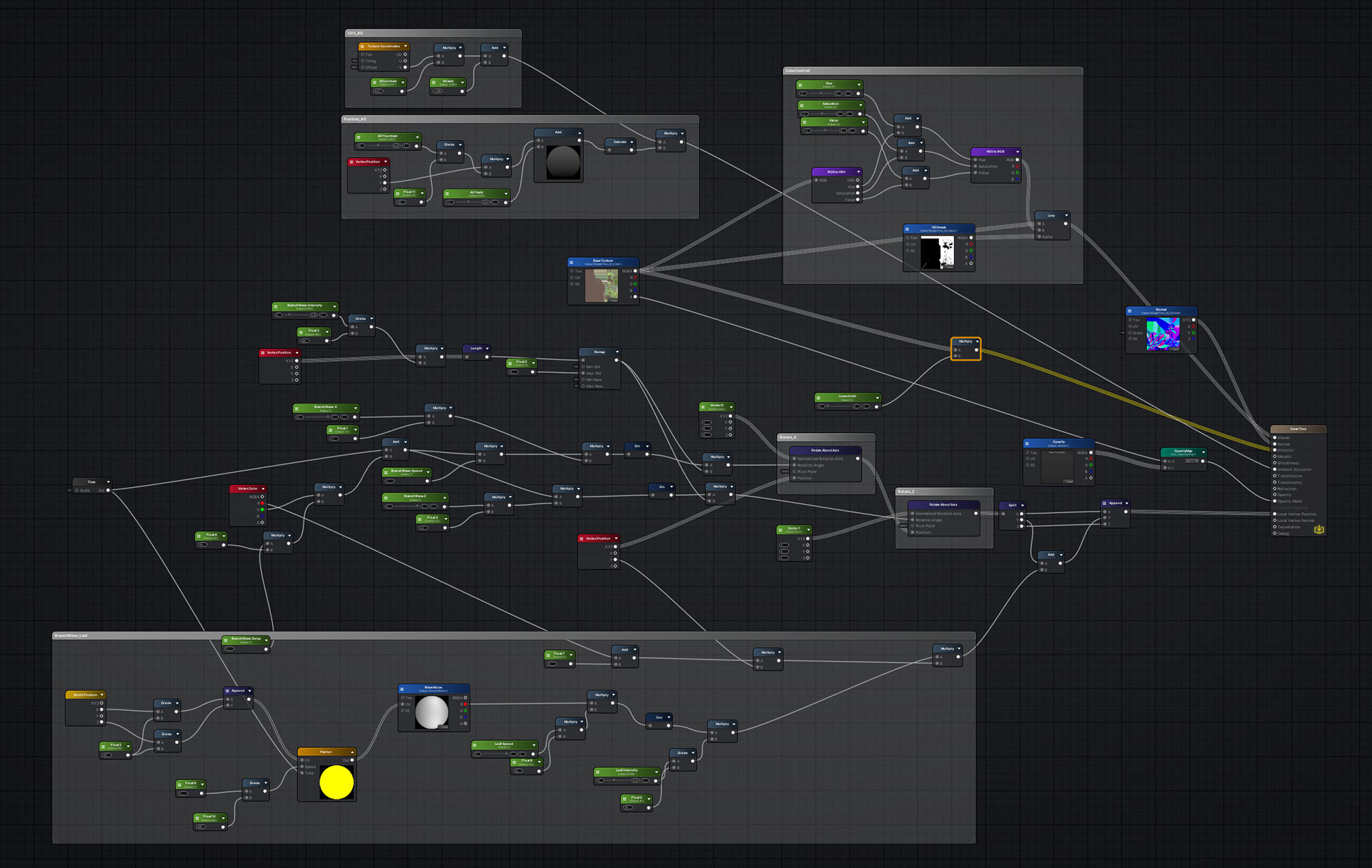Viewport: 1372px width, 868px height.
Task: Select the CleanTree master node header
Action: [1298, 429]
